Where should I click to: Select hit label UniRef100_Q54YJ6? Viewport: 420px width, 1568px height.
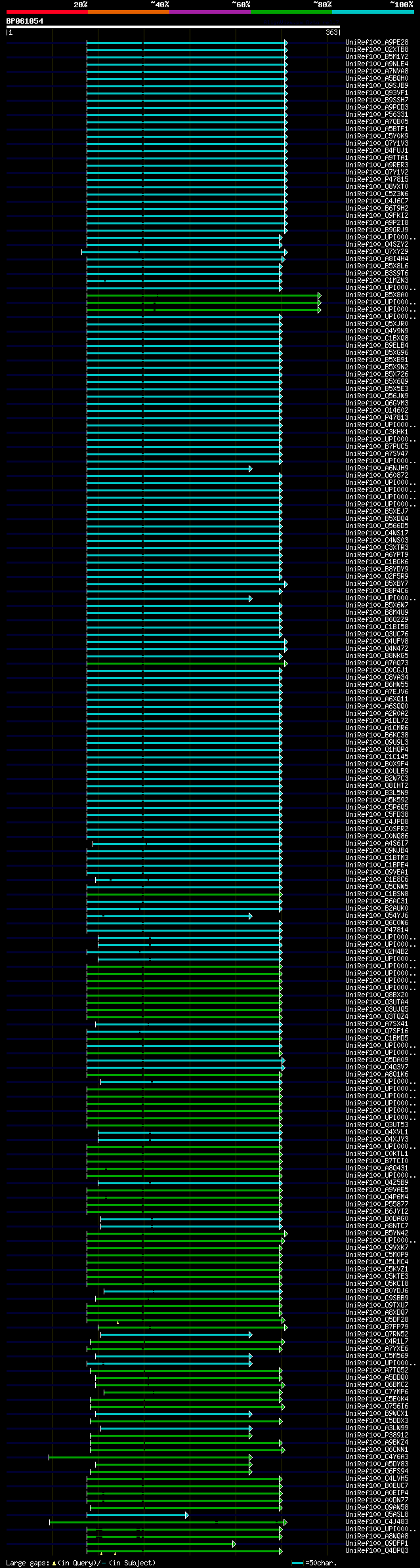pos(377,915)
